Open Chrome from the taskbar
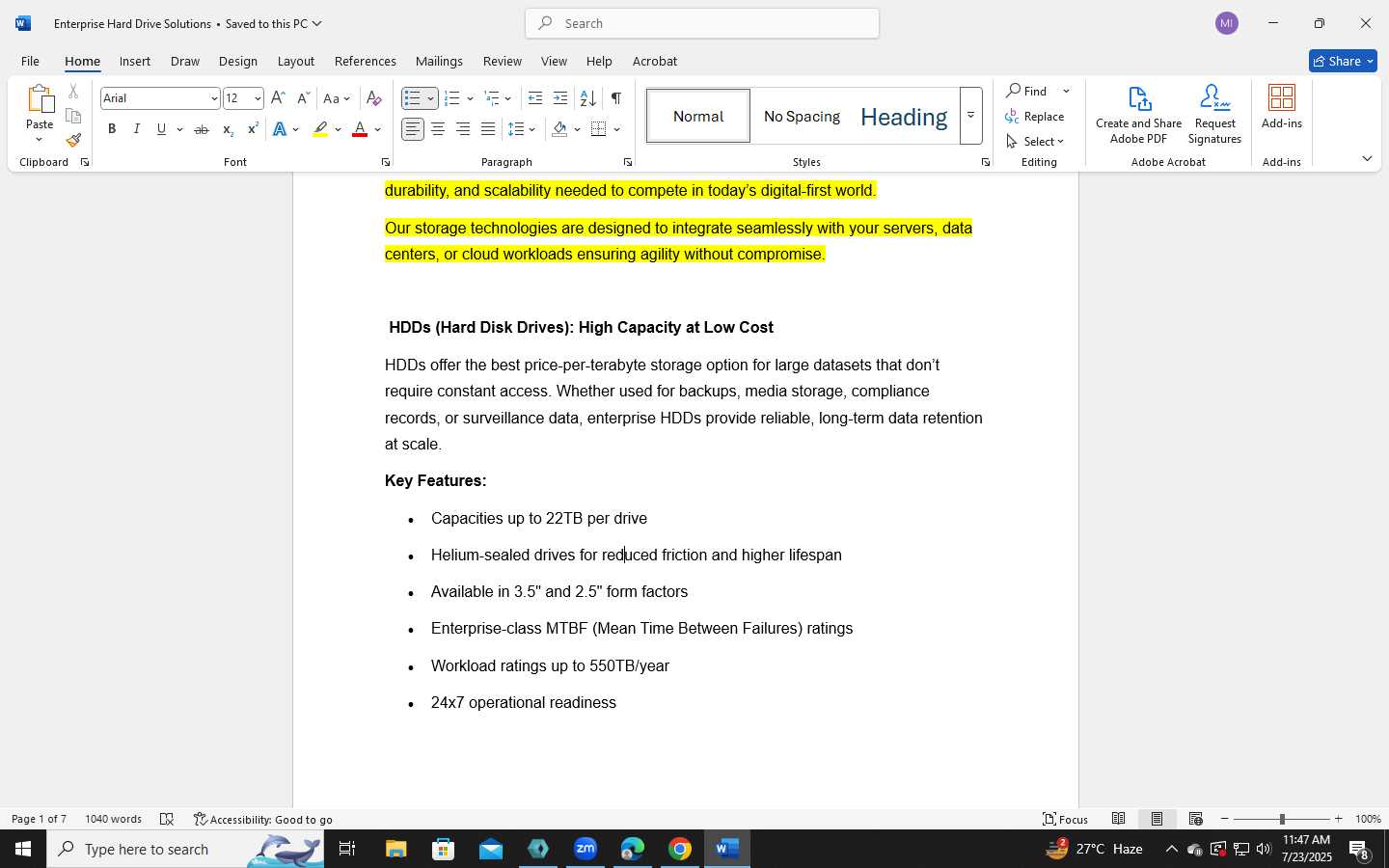The image size is (1389, 868). coord(680,849)
